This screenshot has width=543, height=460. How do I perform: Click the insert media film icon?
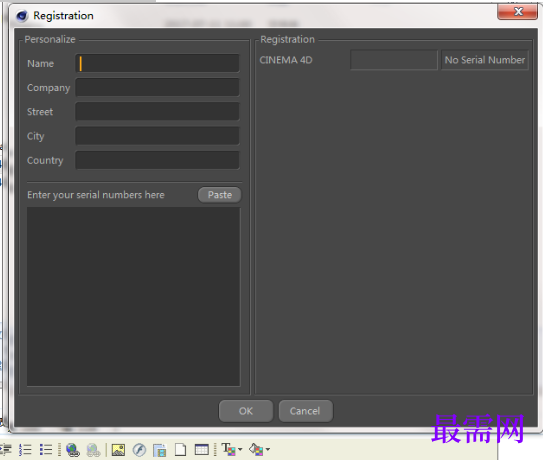160,450
